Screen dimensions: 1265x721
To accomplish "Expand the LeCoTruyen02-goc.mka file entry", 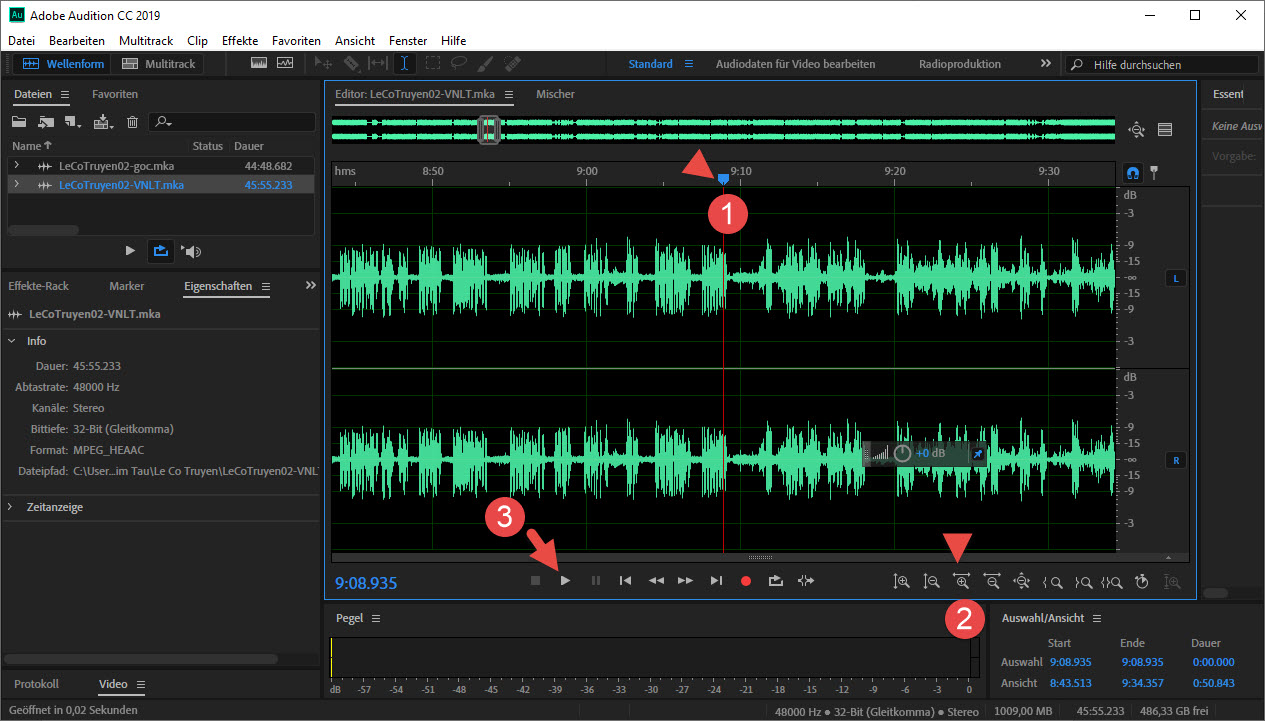I will coord(16,165).
